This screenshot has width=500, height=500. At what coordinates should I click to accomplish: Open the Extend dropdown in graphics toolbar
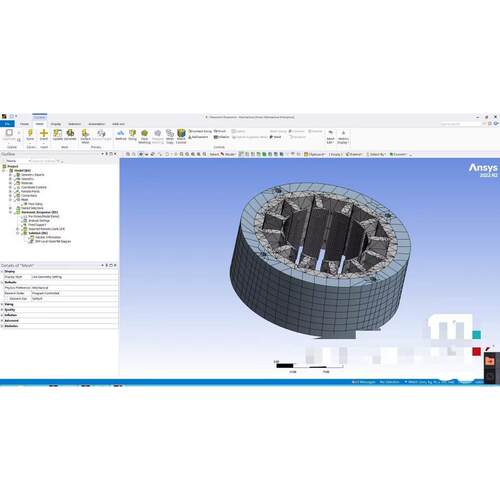(x=354, y=154)
